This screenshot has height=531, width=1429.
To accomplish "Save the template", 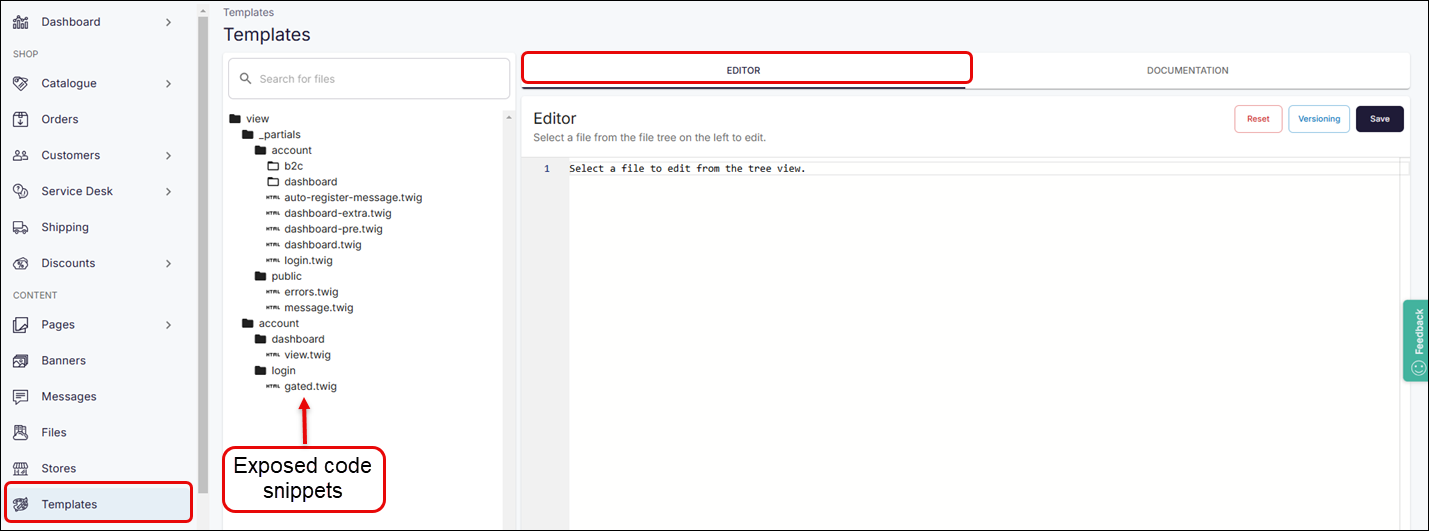I will click(x=1380, y=119).
